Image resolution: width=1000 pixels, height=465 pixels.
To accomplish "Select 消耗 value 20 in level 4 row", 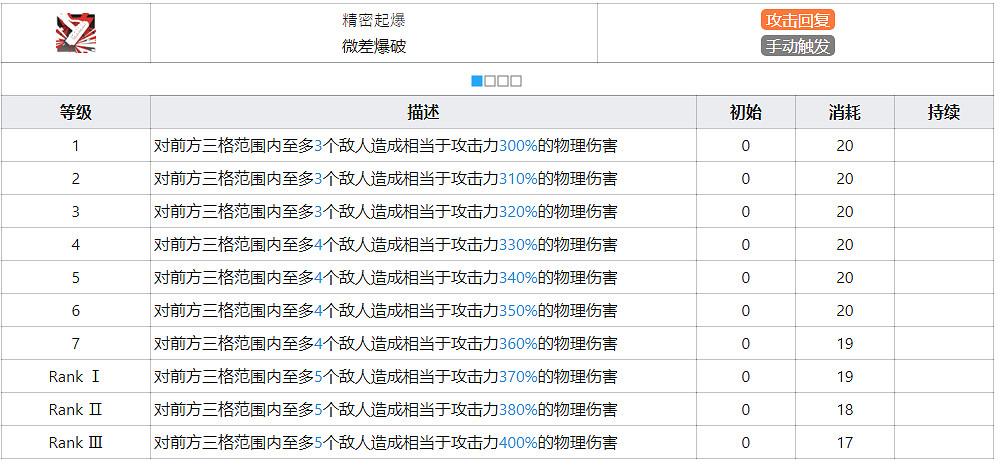I will click(x=845, y=244).
